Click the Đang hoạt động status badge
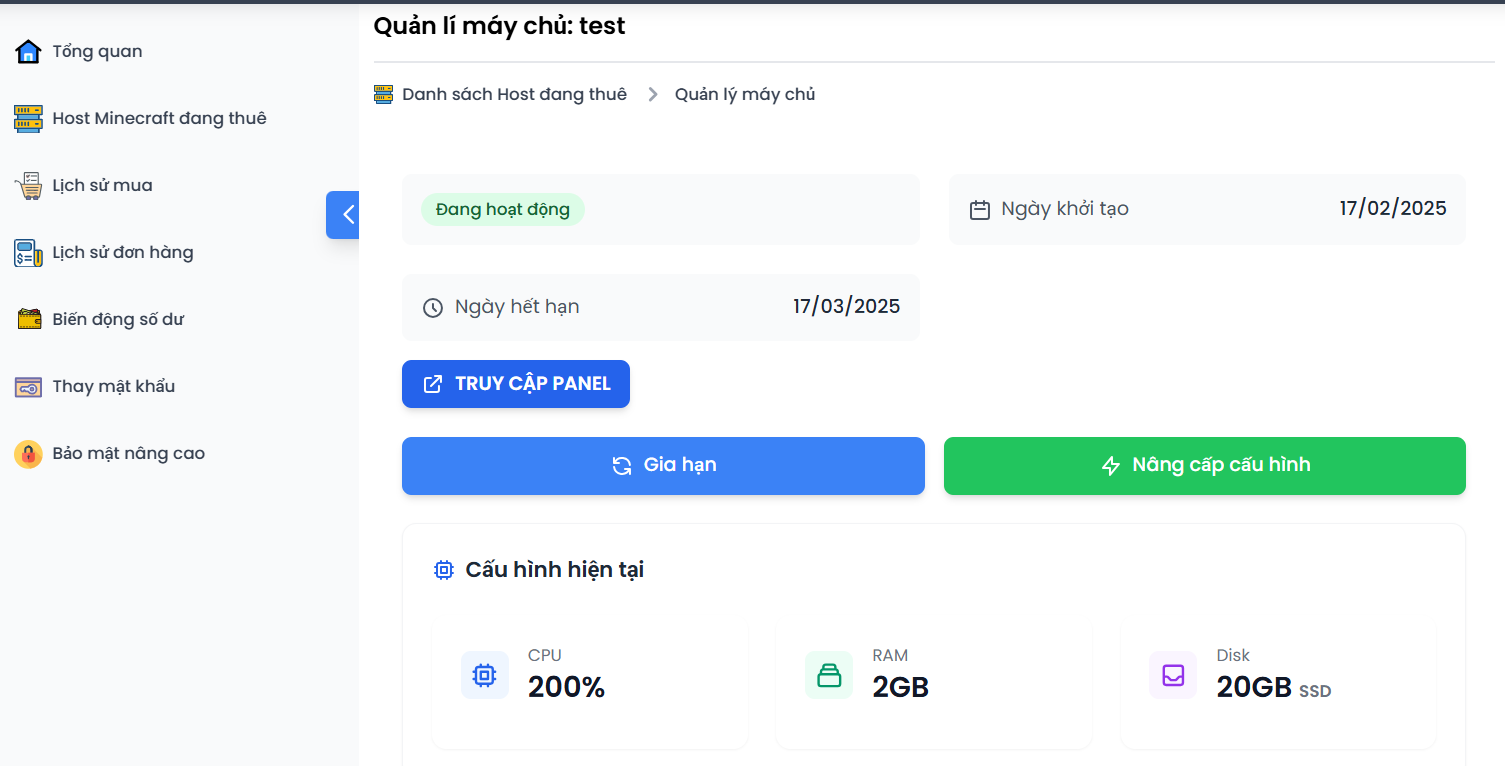1505x766 pixels. pyautogui.click(x=502, y=210)
